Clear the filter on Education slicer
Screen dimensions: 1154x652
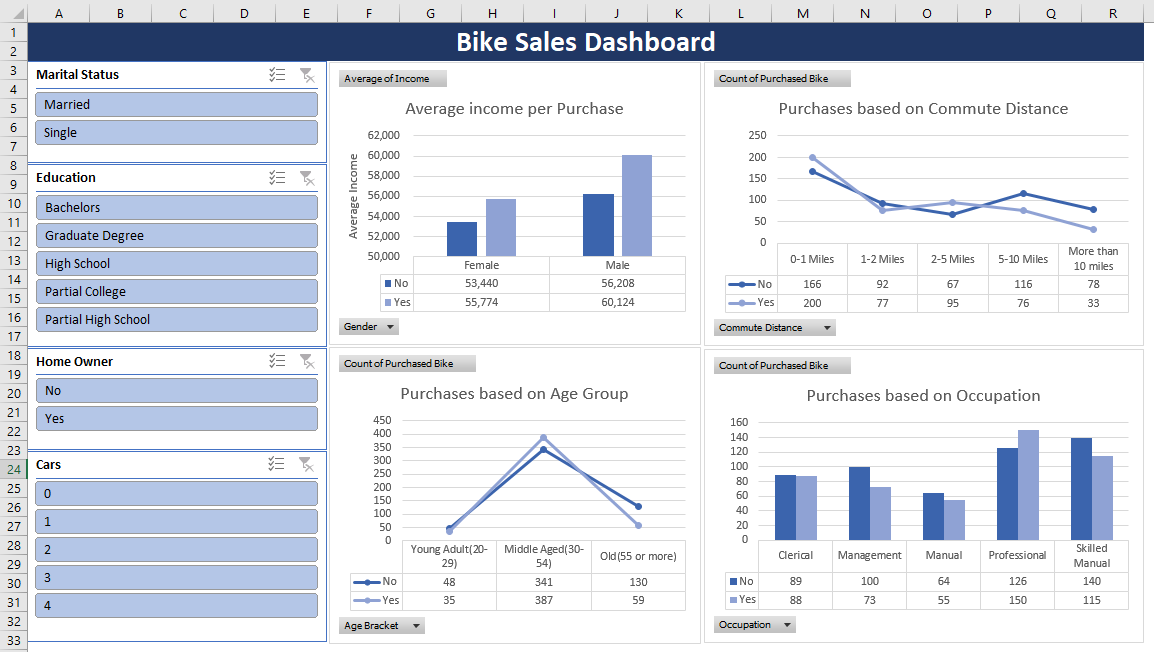pos(308,177)
